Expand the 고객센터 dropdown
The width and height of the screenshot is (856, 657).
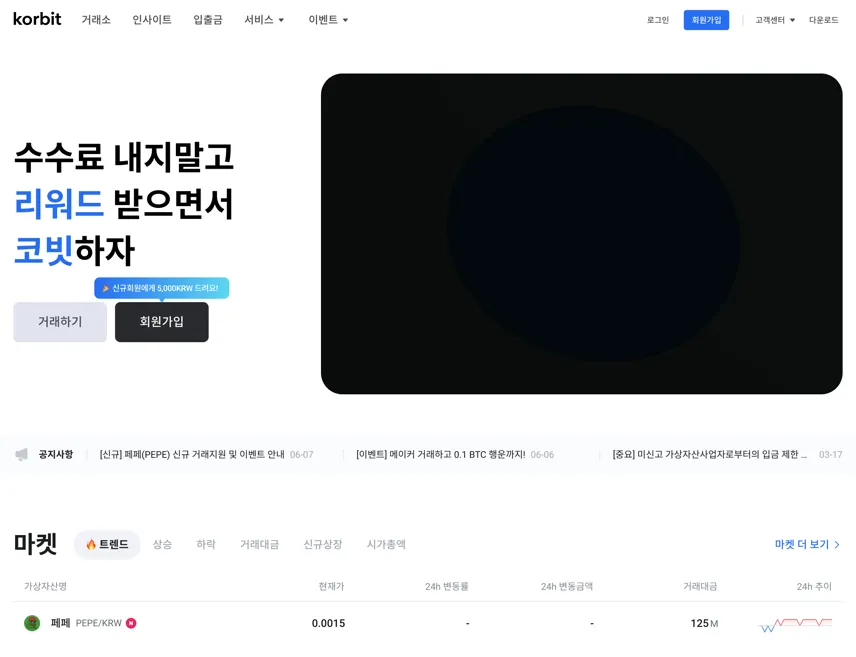775,20
